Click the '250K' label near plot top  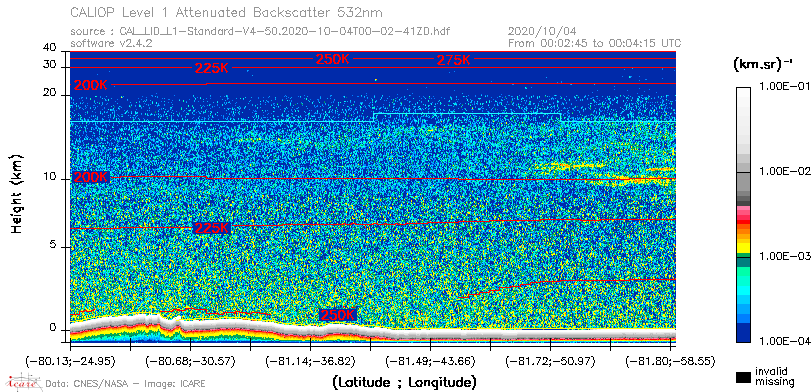(333, 59)
